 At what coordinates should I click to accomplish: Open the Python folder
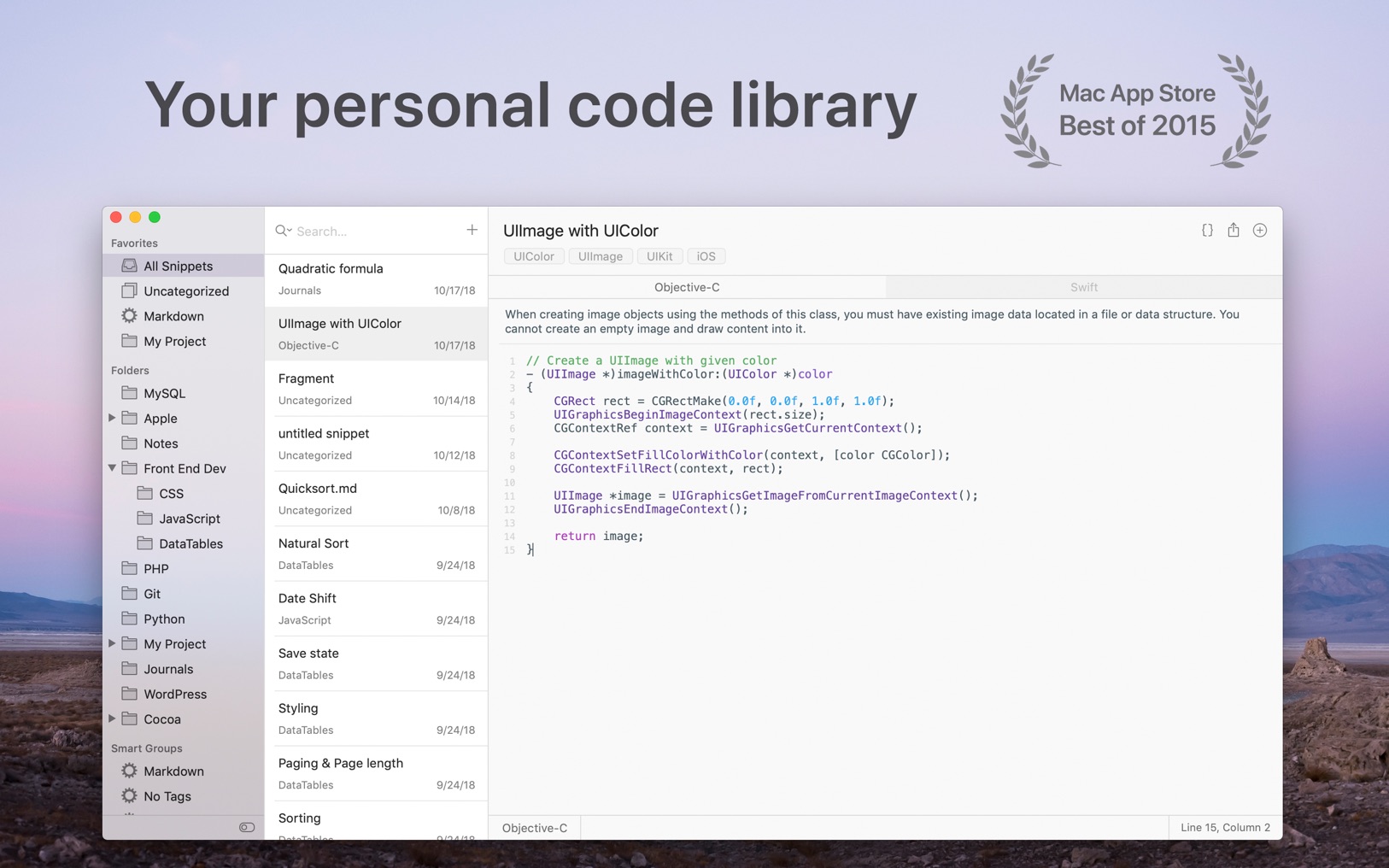point(184,619)
